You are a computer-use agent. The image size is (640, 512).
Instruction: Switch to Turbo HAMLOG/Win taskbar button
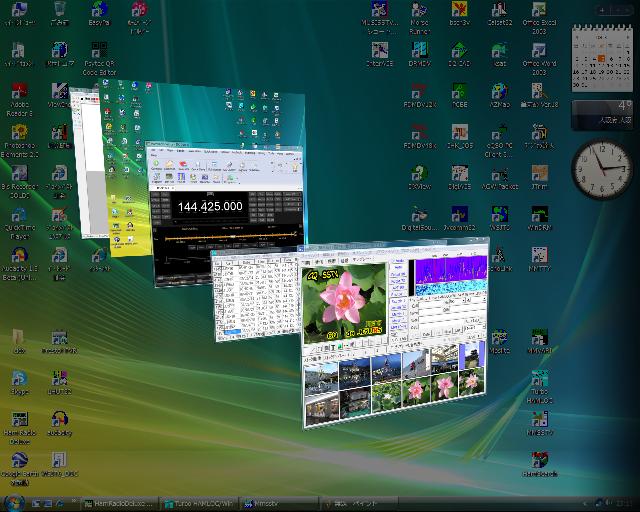198,504
